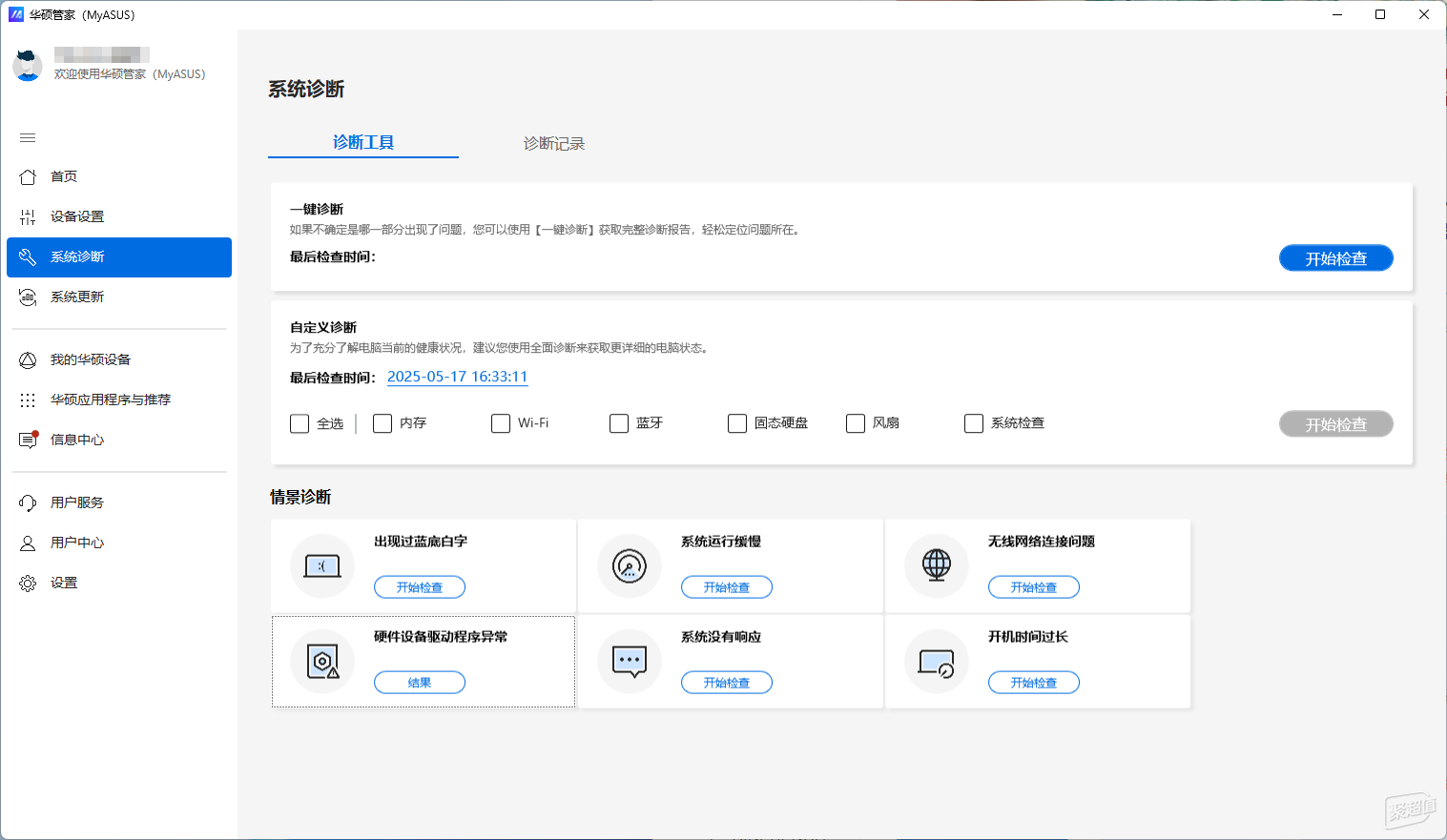Click the wrench icon for 系统诊断
The height and width of the screenshot is (840, 1447).
click(28, 256)
